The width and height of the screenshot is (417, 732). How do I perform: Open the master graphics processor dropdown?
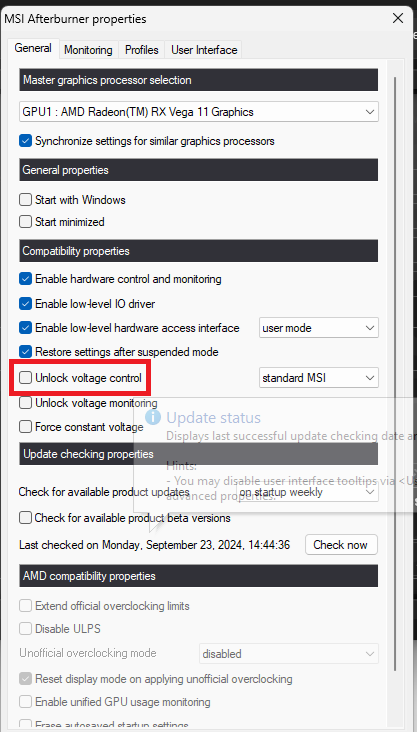[x=199, y=112]
